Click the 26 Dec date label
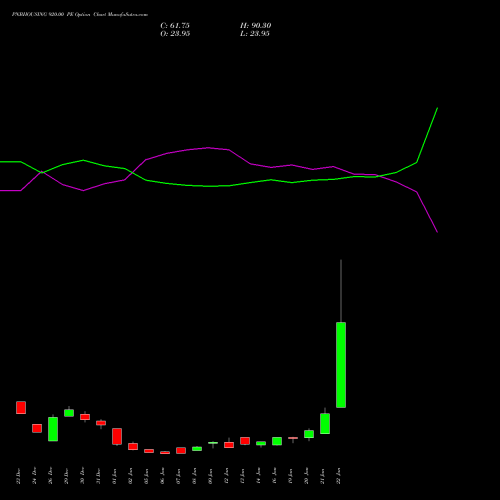Image resolution: width=500 pixels, height=500 pixels. pyautogui.click(x=50, y=476)
